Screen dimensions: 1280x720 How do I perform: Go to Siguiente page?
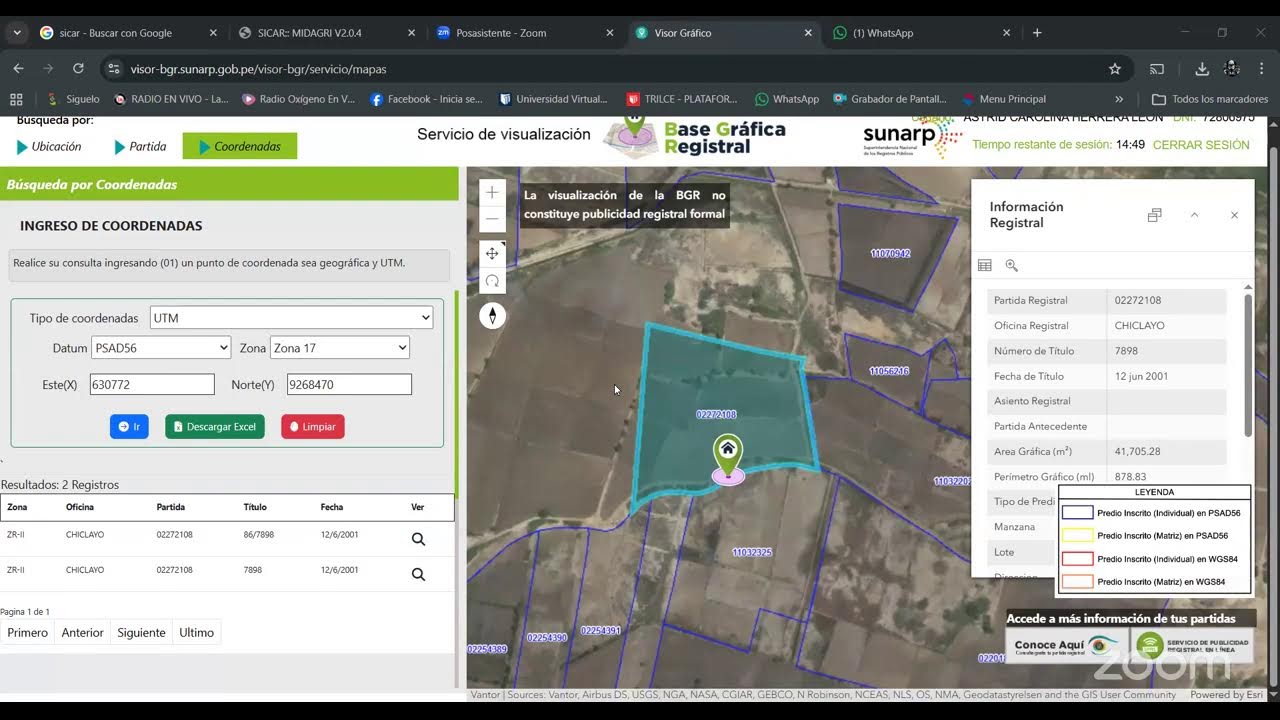pyautogui.click(x=141, y=633)
